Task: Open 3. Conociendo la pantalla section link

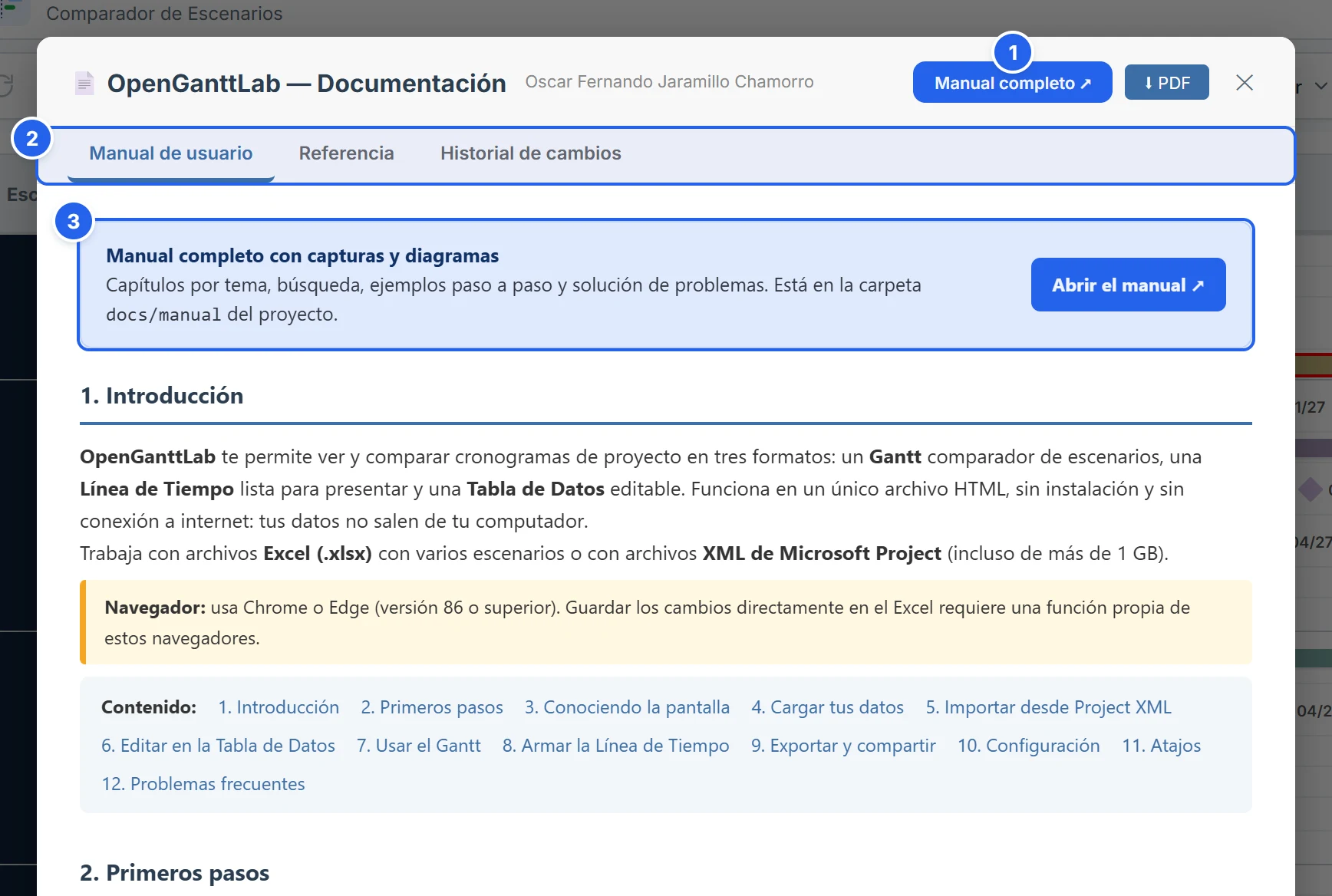Action: tap(627, 707)
